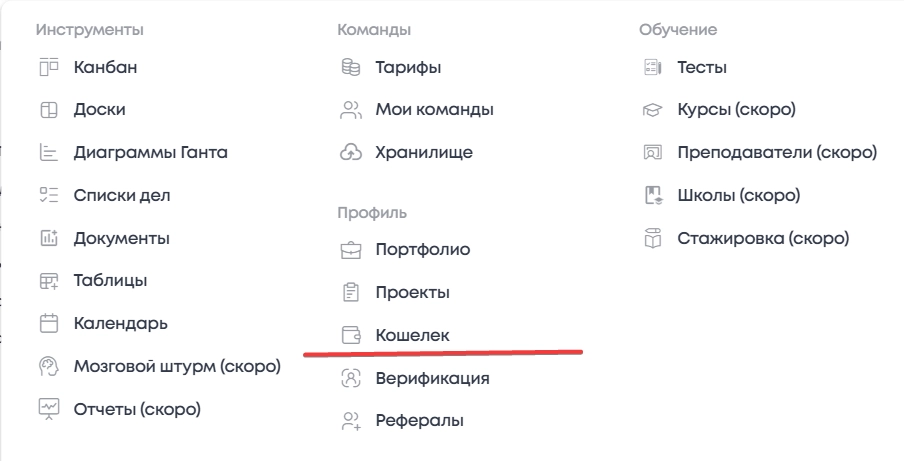The width and height of the screenshot is (904, 461).
Task: Click the Доски boards icon
Action: tap(49, 111)
